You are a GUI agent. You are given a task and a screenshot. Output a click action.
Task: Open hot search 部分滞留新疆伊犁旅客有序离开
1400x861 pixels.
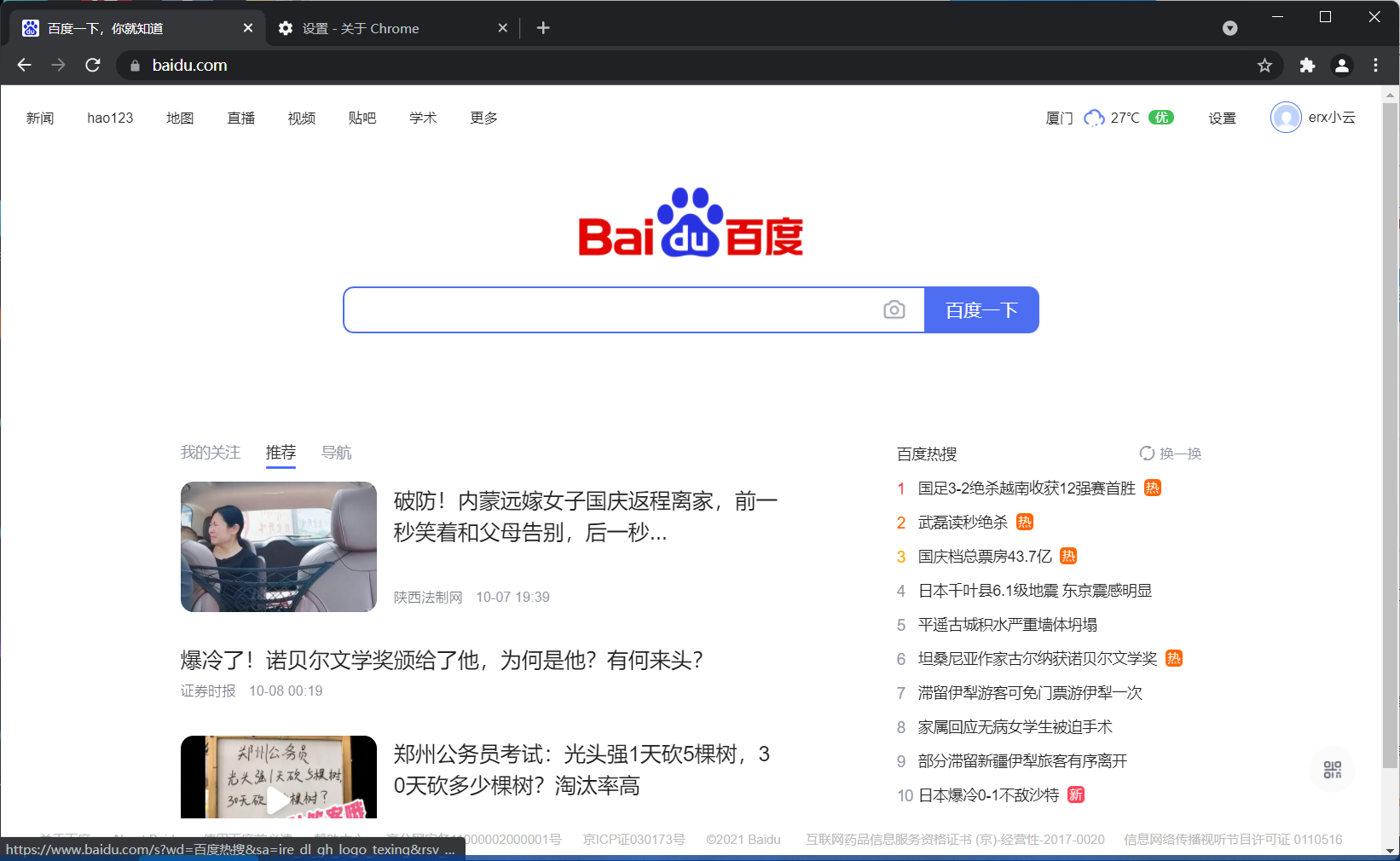pyautogui.click(x=1022, y=760)
